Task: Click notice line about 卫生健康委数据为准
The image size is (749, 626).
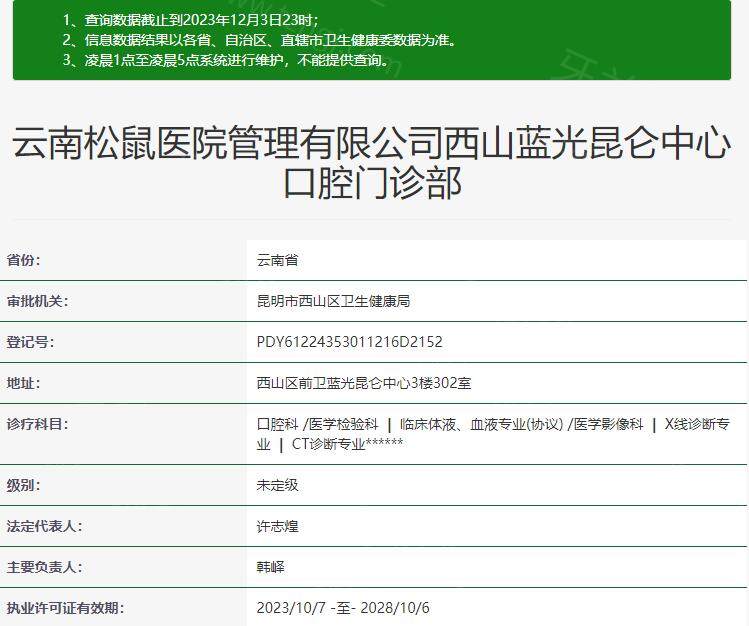Action: point(260,40)
